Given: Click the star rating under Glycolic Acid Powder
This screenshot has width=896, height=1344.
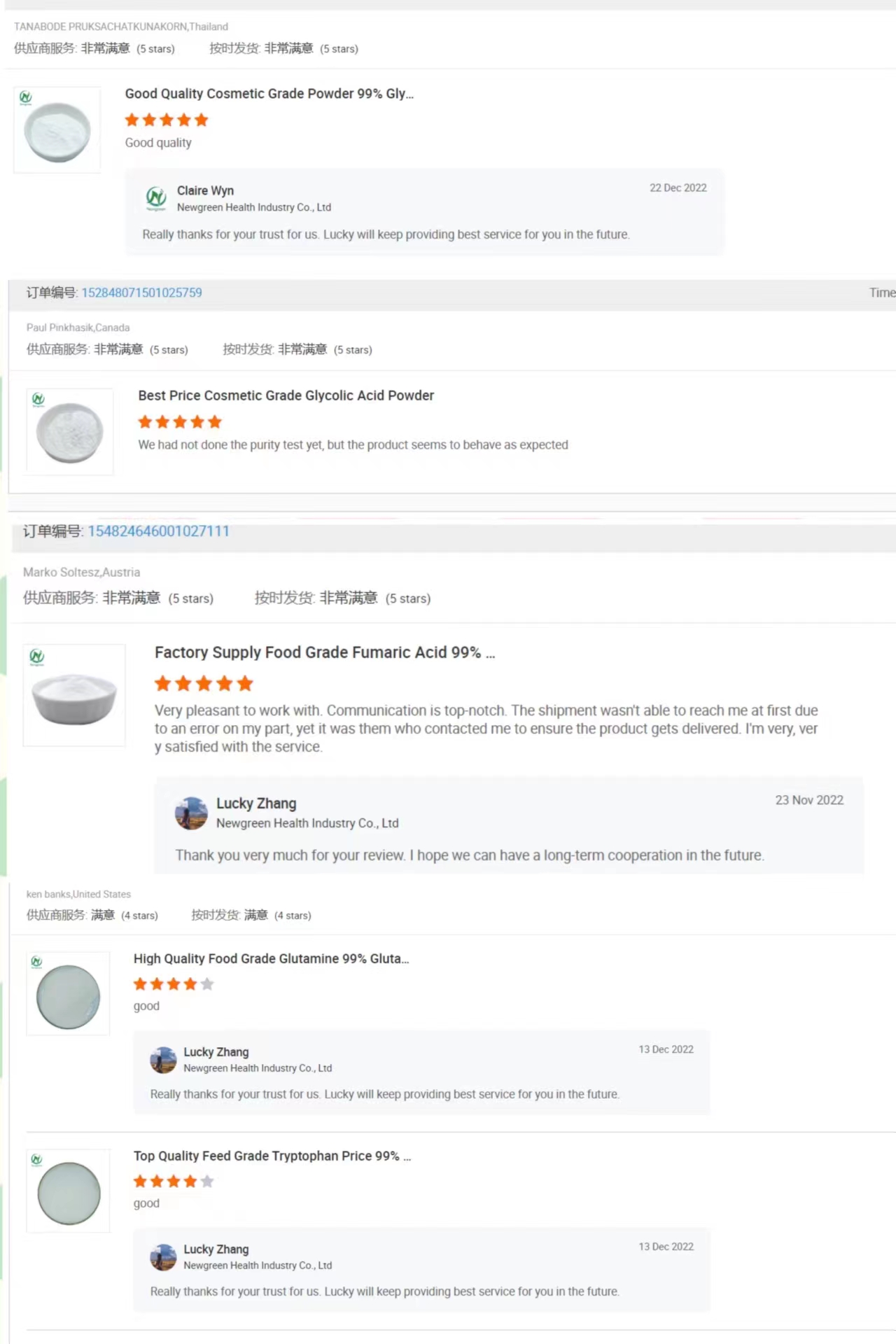Looking at the screenshot, I should click(180, 422).
